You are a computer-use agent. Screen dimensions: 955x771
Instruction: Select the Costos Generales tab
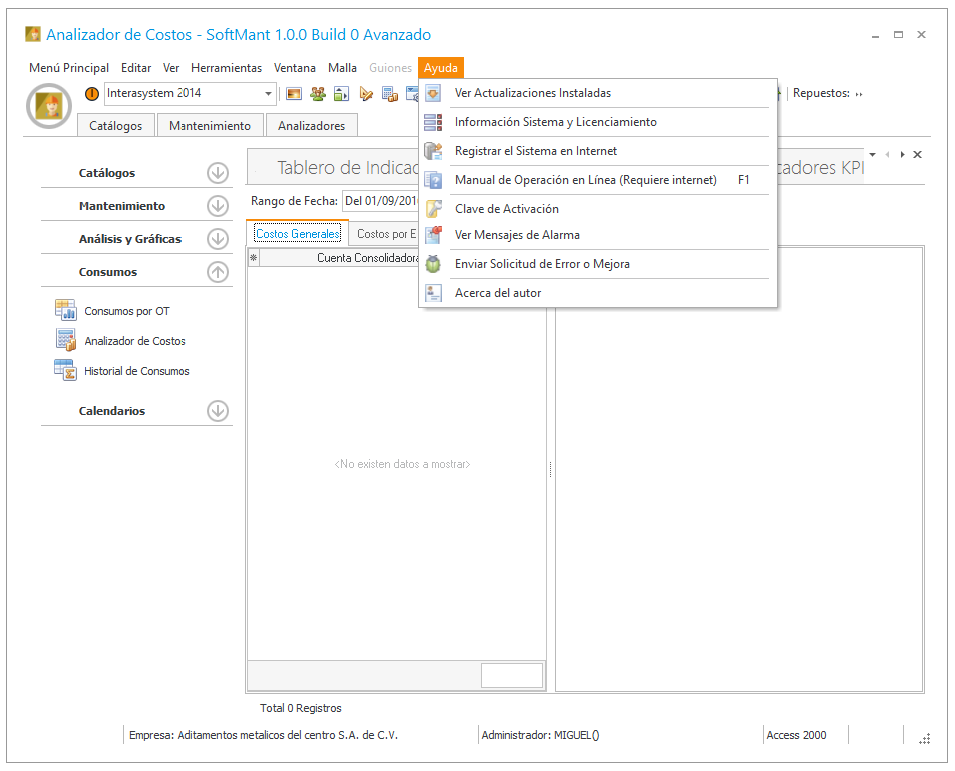tap(297, 234)
